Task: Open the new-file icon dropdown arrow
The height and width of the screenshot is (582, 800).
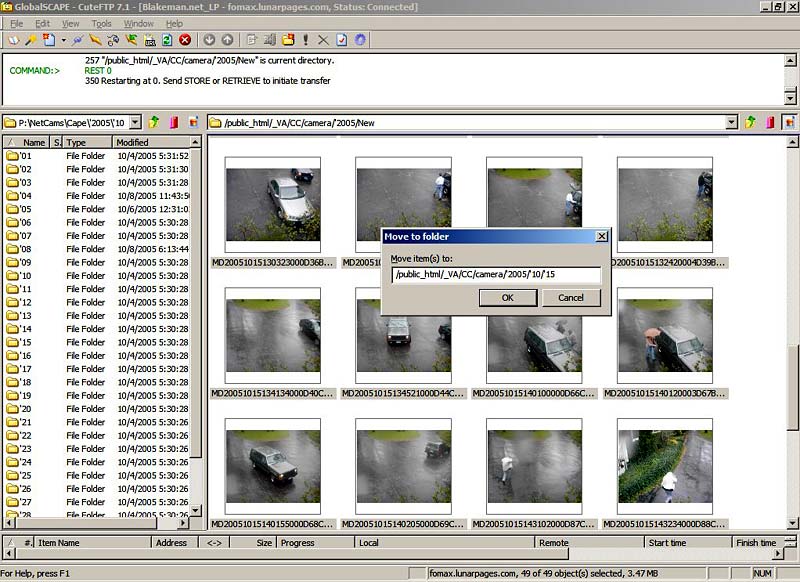Action: (63, 40)
